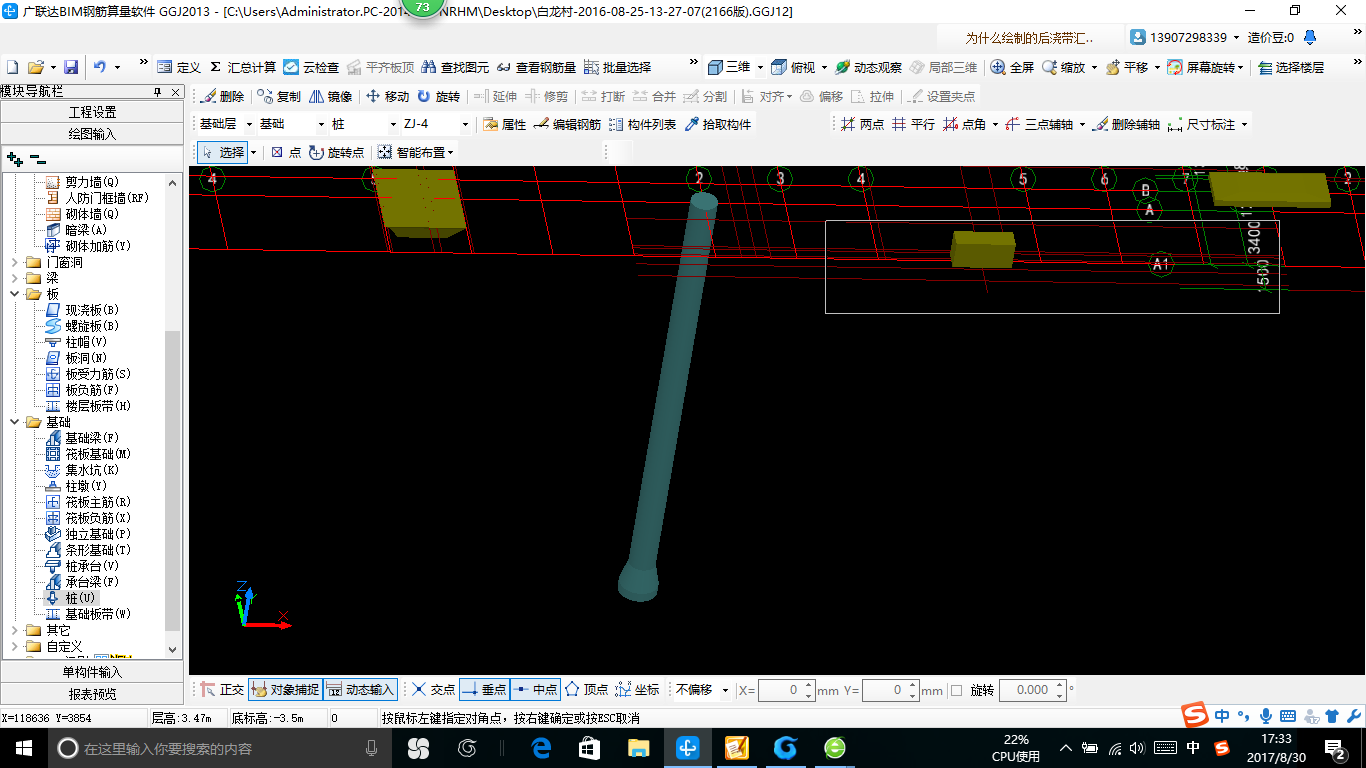Viewport: 1366px width, 768px height.
Task: Activate 拾取构件 pick component tool
Action: (x=717, y=124)
